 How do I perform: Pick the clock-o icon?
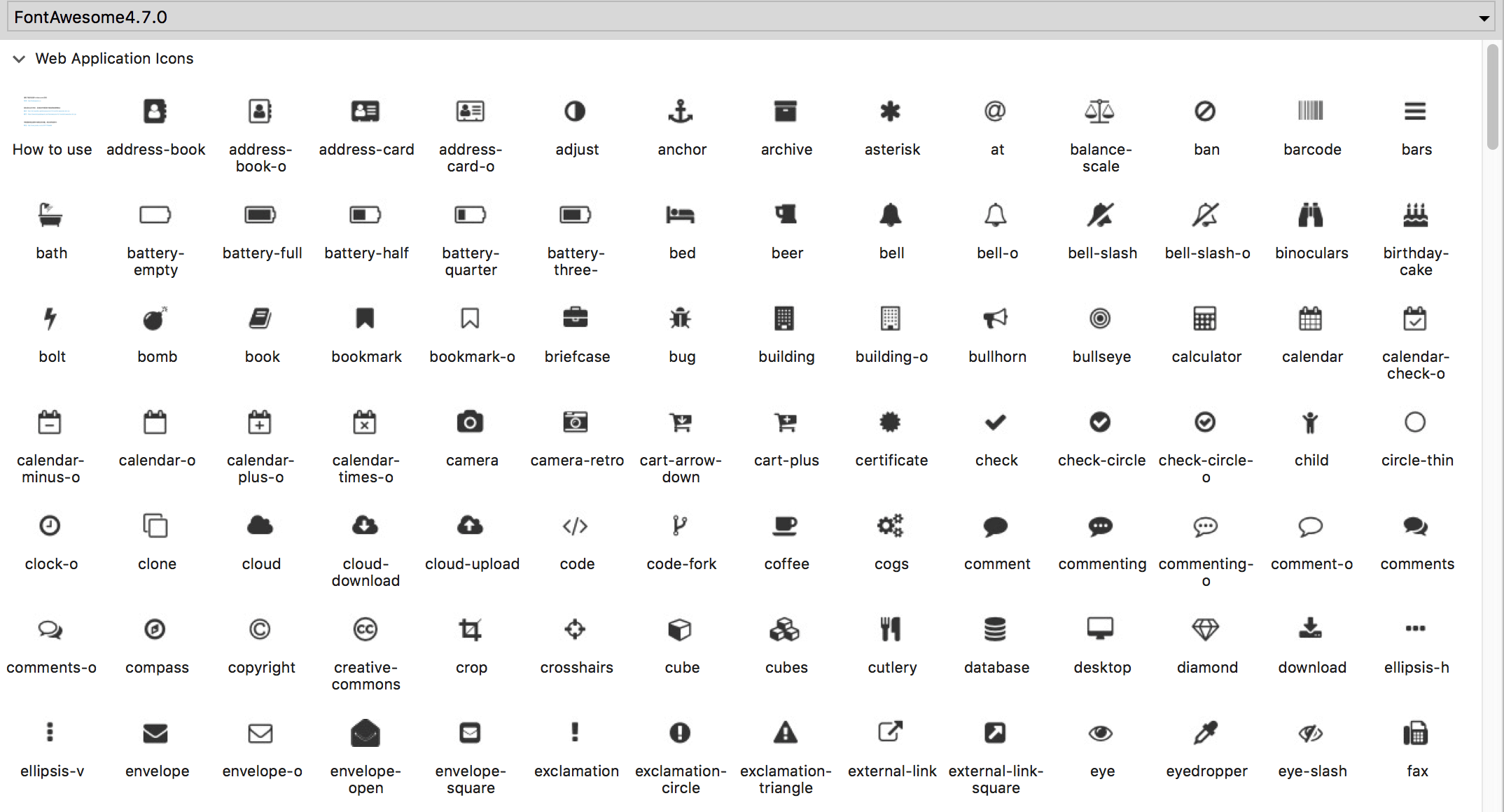point(50,526)
